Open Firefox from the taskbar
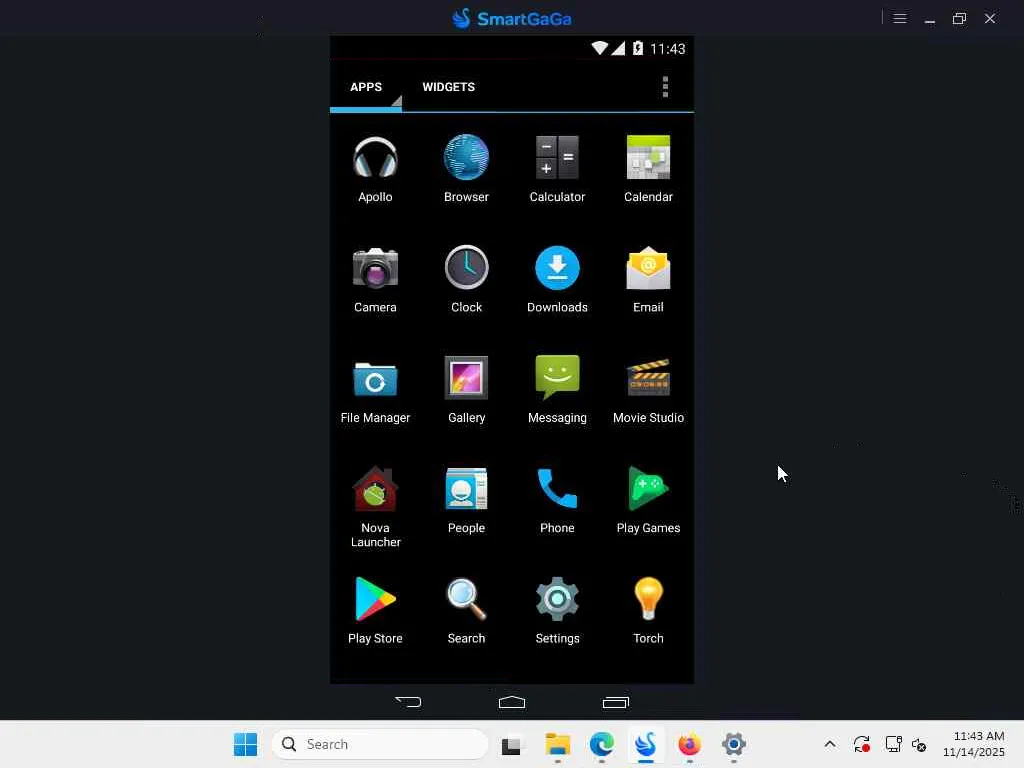The height and width of the screenshot is (768, 1024). [x=689, y=744]
